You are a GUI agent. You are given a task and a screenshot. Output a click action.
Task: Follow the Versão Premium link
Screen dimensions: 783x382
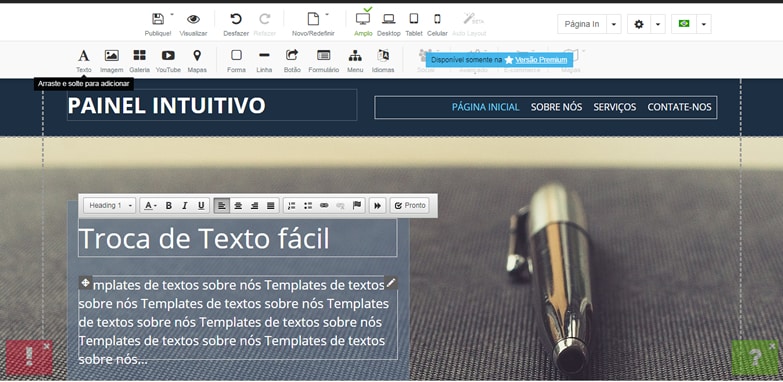point(541,60)
